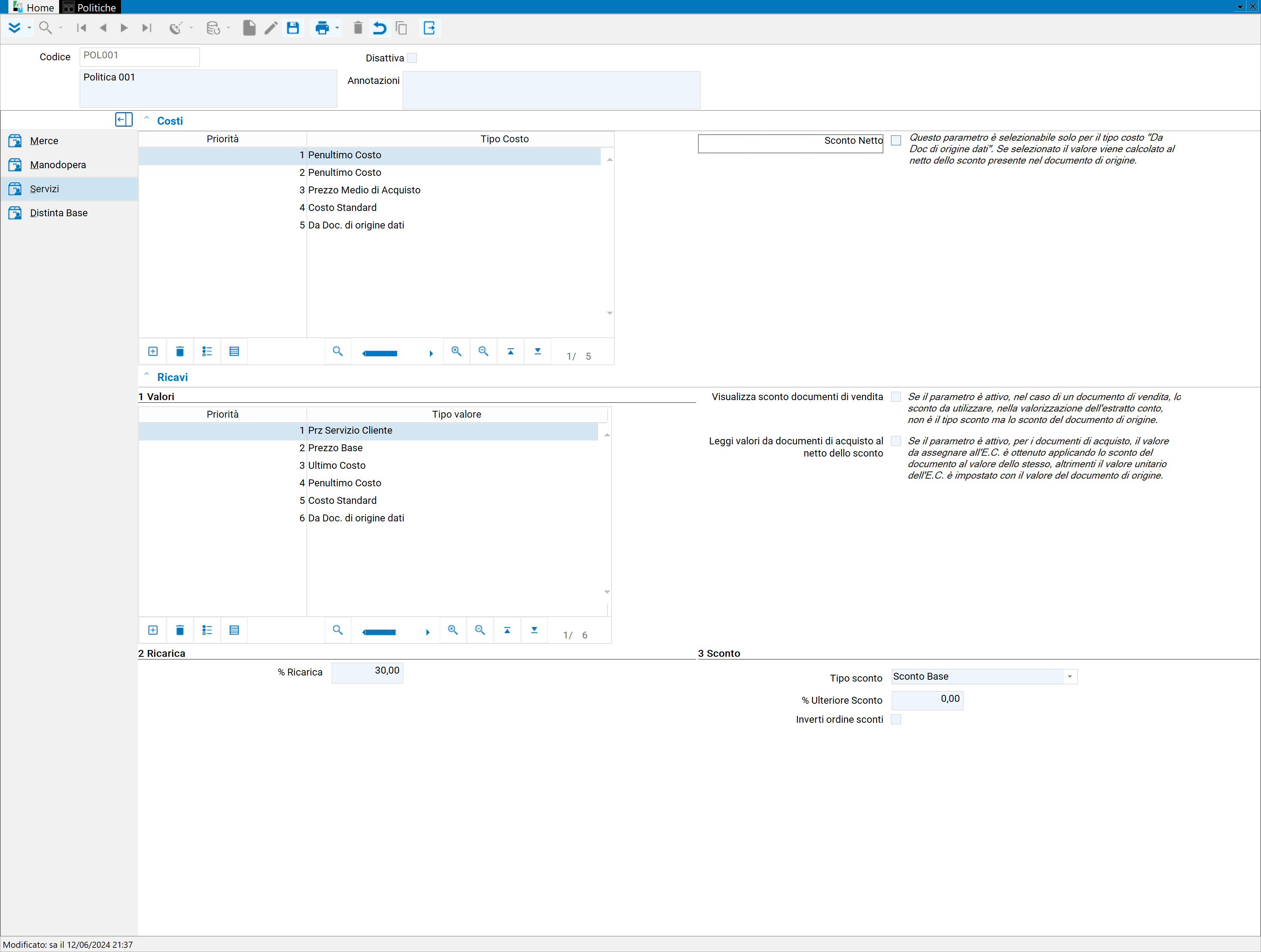Delete selected row in Costi grid
Image resolution: width=1261 pixels, height=952 pixels.
180,351
